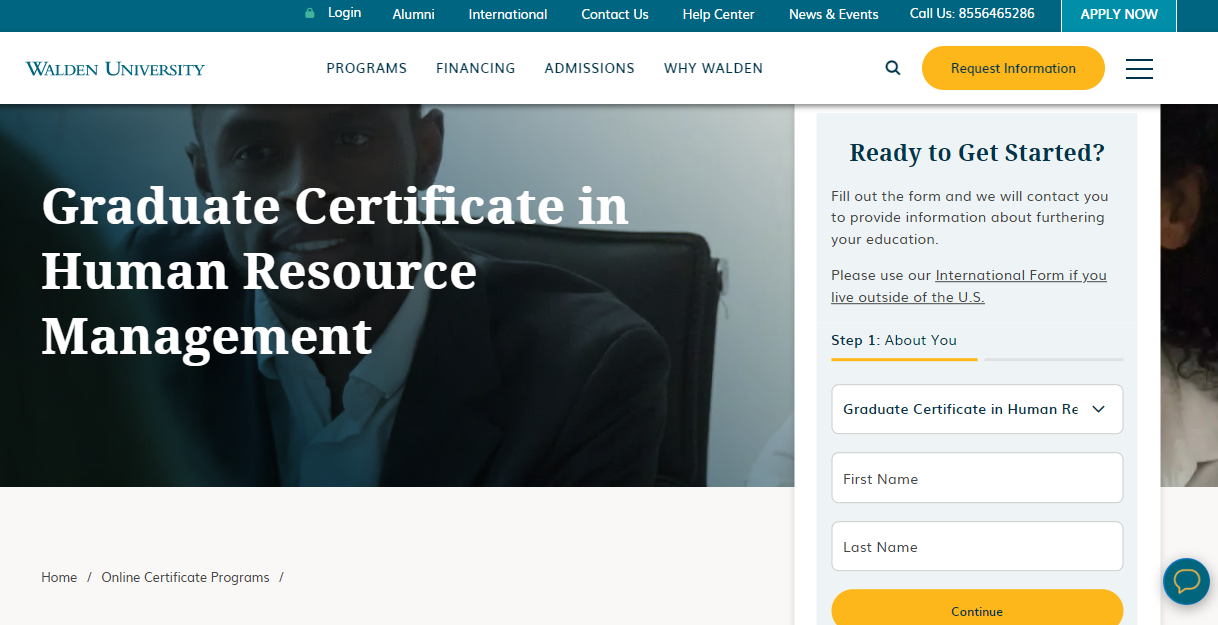Click the Apply Now button
The height and width of the screenshot is (625, 1218).
point(1119,15)
